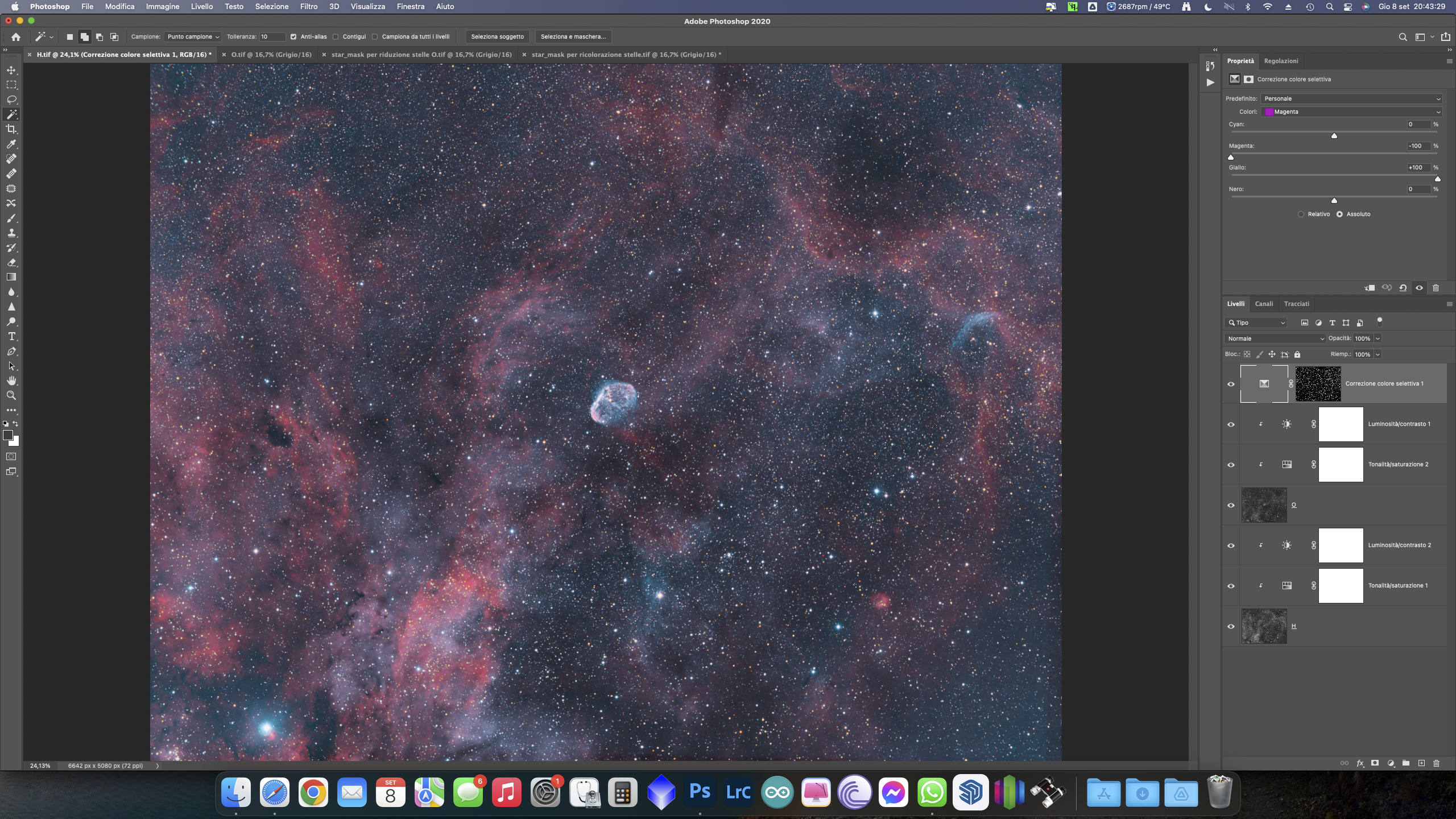
Task: Select the Hand tool
Action: pos(11,380)
